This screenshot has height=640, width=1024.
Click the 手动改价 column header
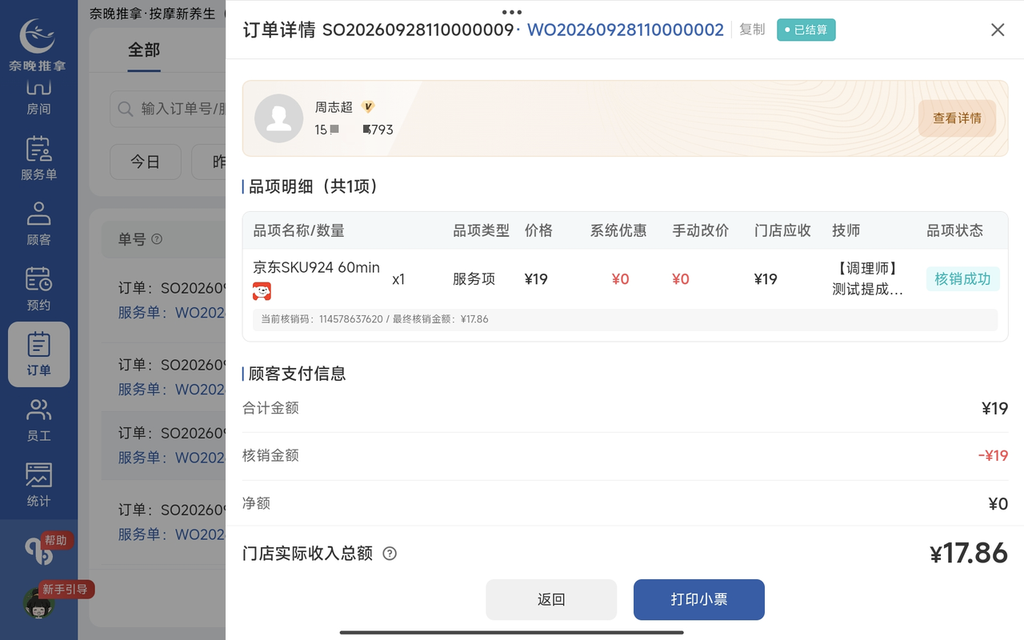tap(700, 231)
